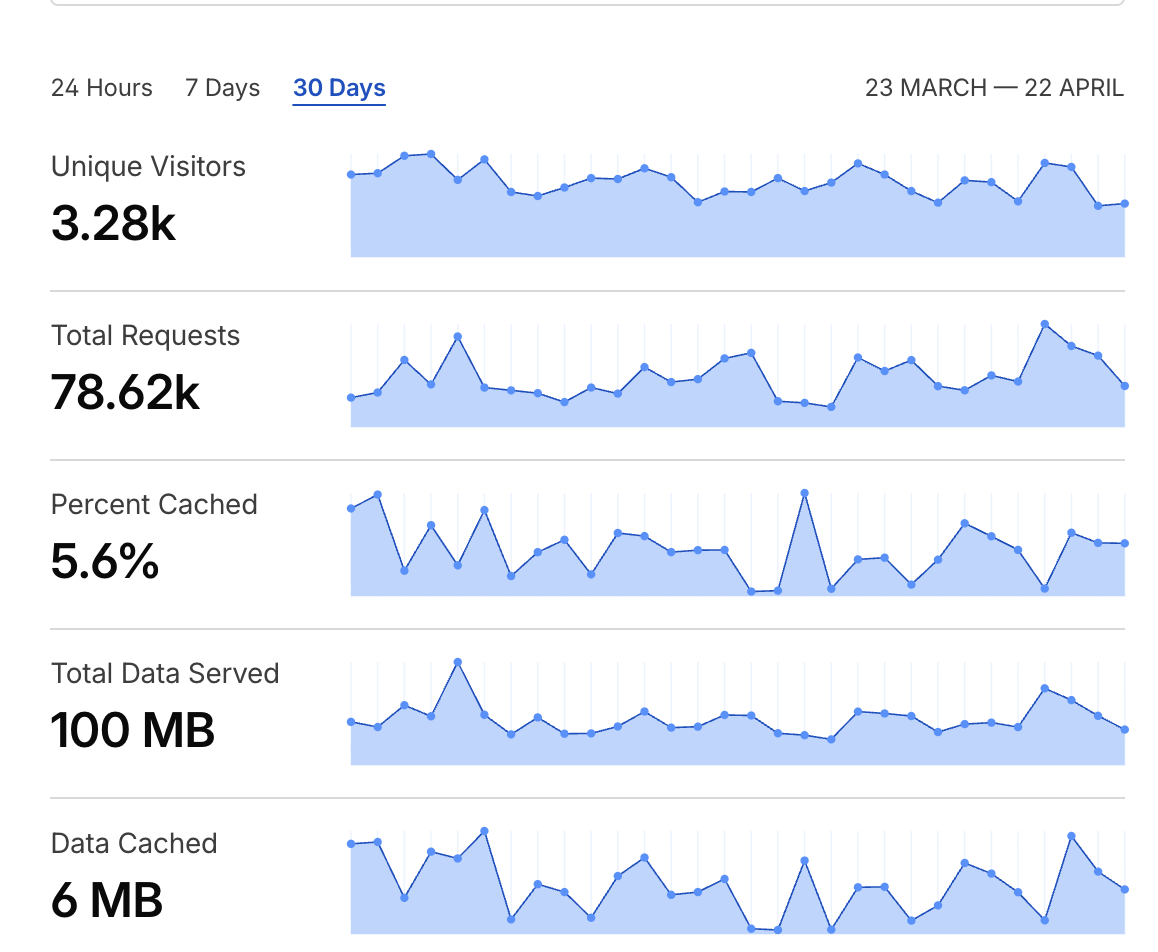1158x952 pixels.
Task: Select the 30 Days tab
Action: point(339,88)
